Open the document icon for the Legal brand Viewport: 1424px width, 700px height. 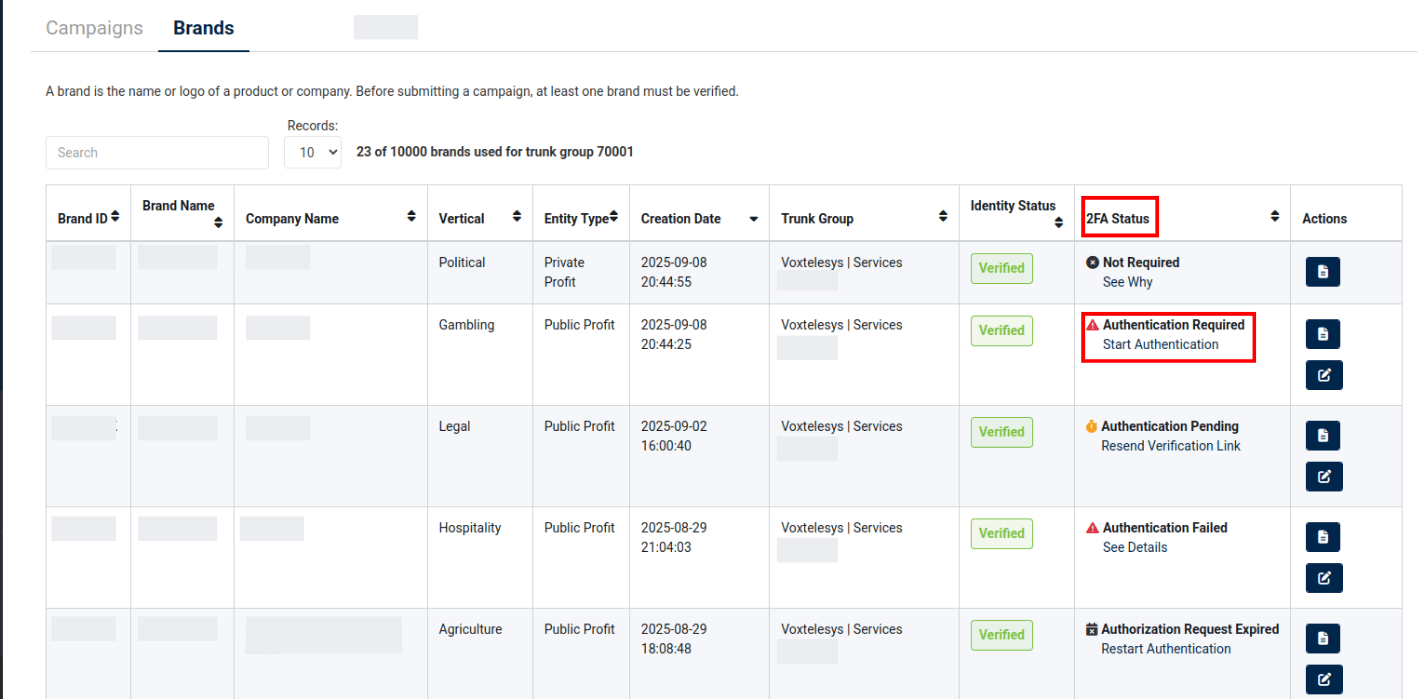[1323, 435]
